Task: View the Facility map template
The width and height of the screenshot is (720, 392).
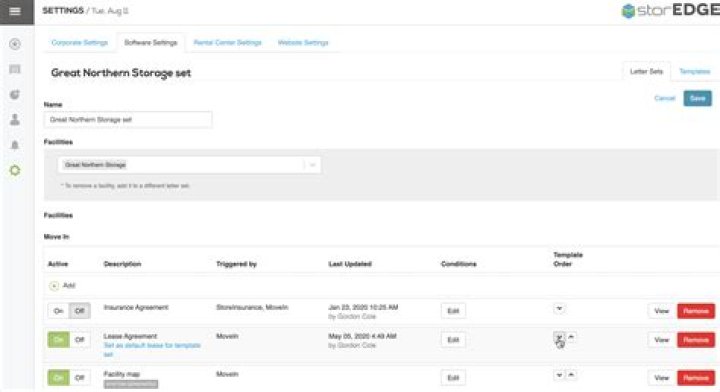Action: pyautogui.click(x=661, y=377)
